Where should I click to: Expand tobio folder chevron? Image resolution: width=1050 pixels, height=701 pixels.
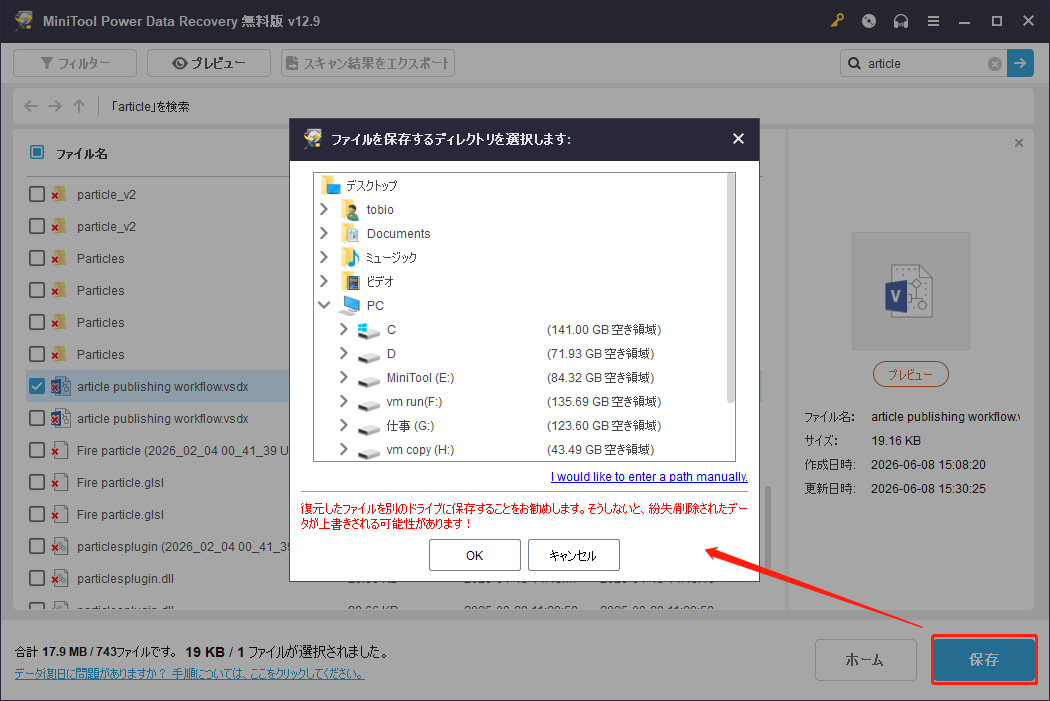coord(324,209)
